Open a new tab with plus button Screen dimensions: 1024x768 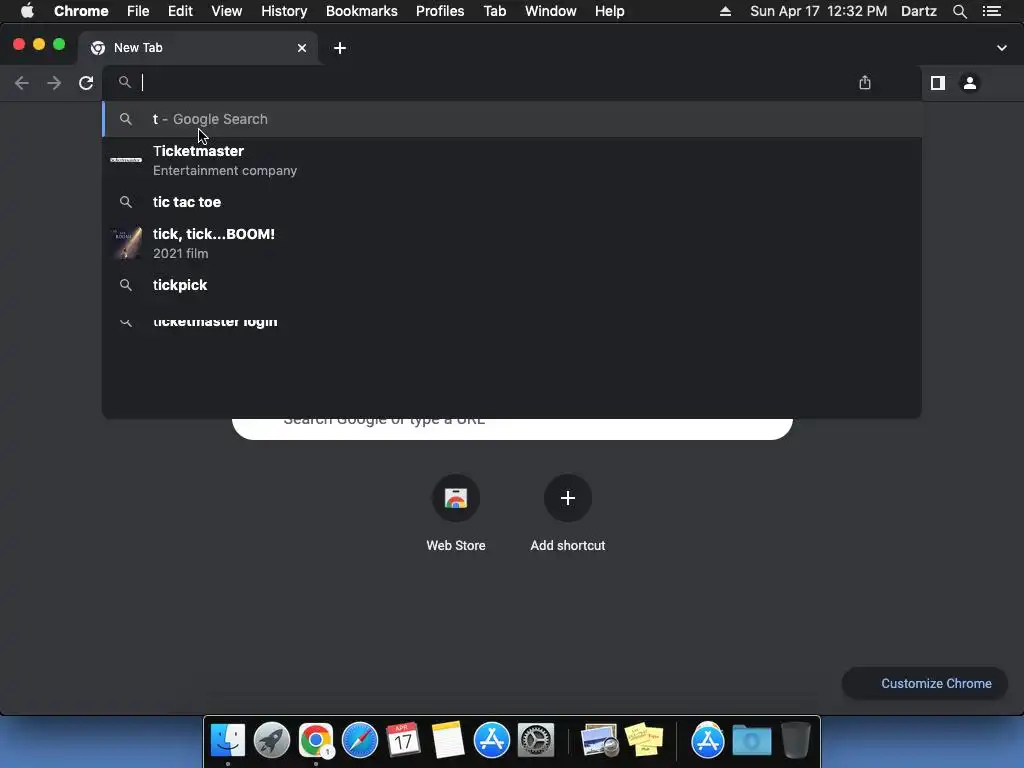[340, 48]
